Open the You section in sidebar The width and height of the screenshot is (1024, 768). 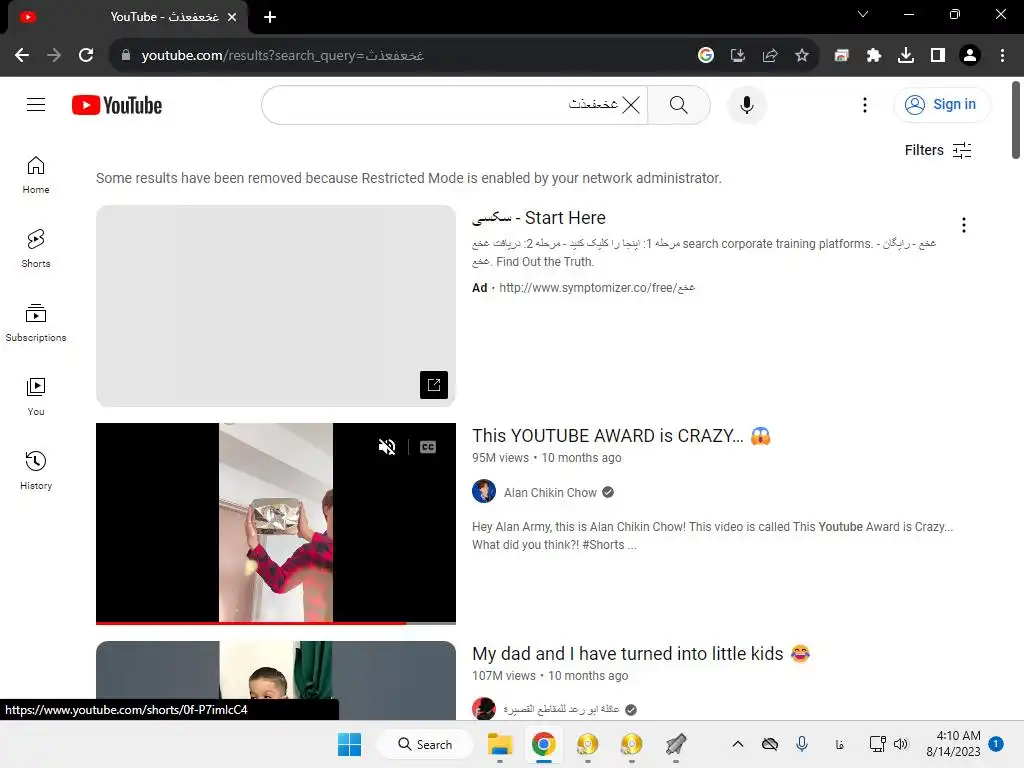click(36, 396)
